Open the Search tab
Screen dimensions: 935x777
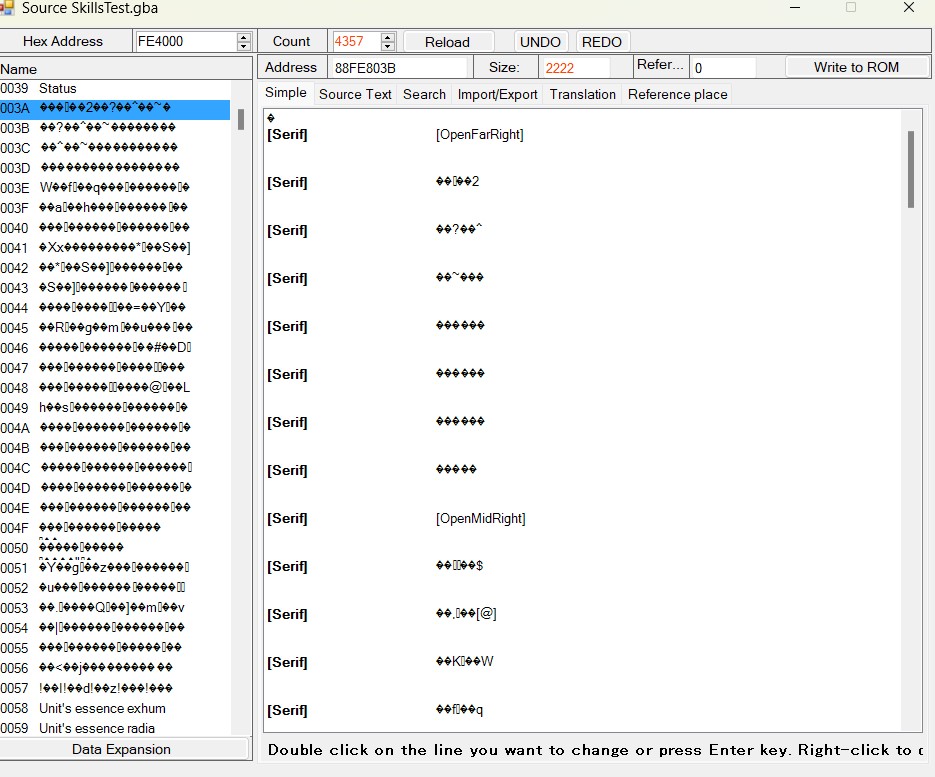(x=424, y=94)
